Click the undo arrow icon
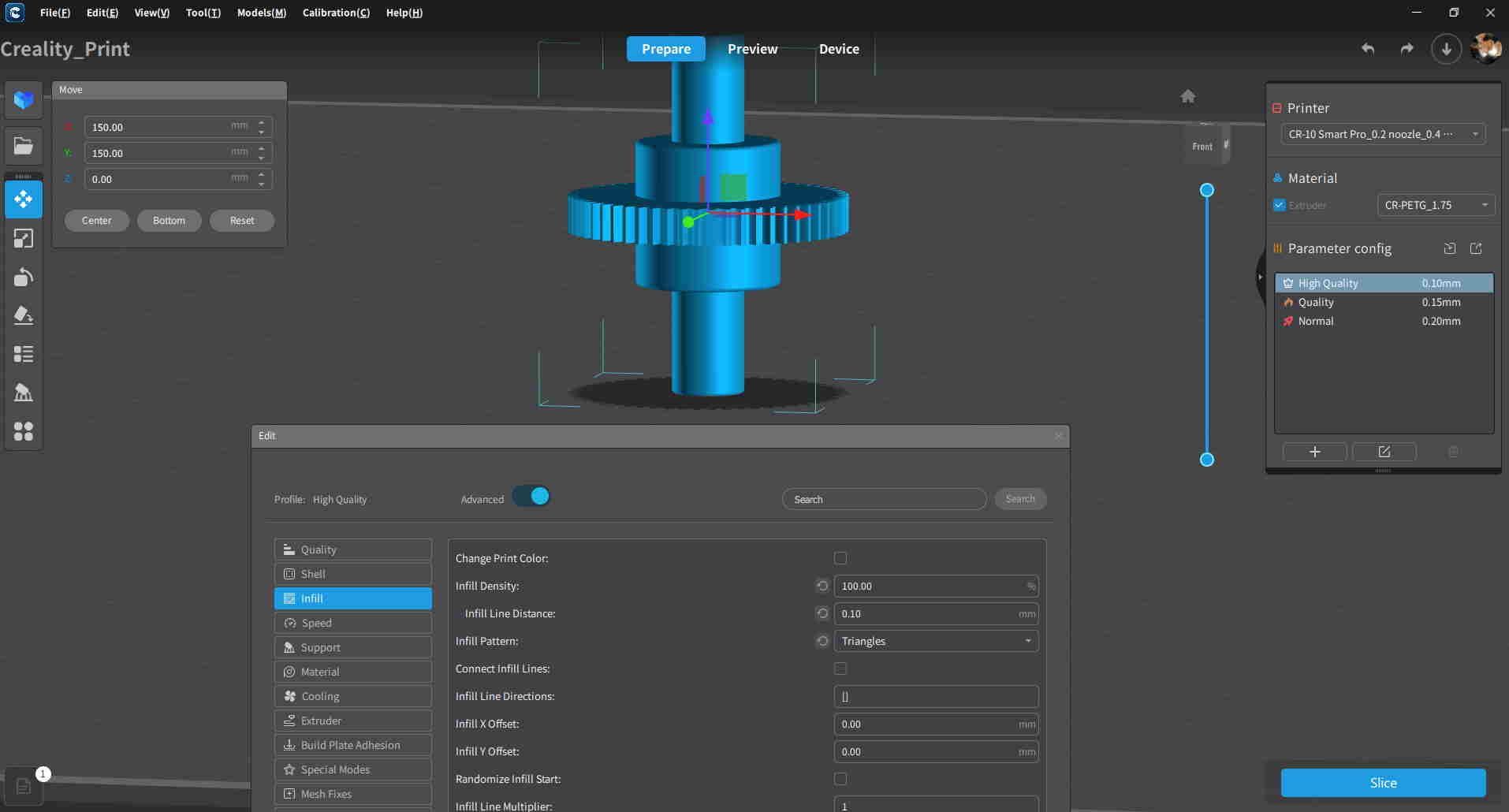Screen dimensions: 1509x812 coord(1368,49)
